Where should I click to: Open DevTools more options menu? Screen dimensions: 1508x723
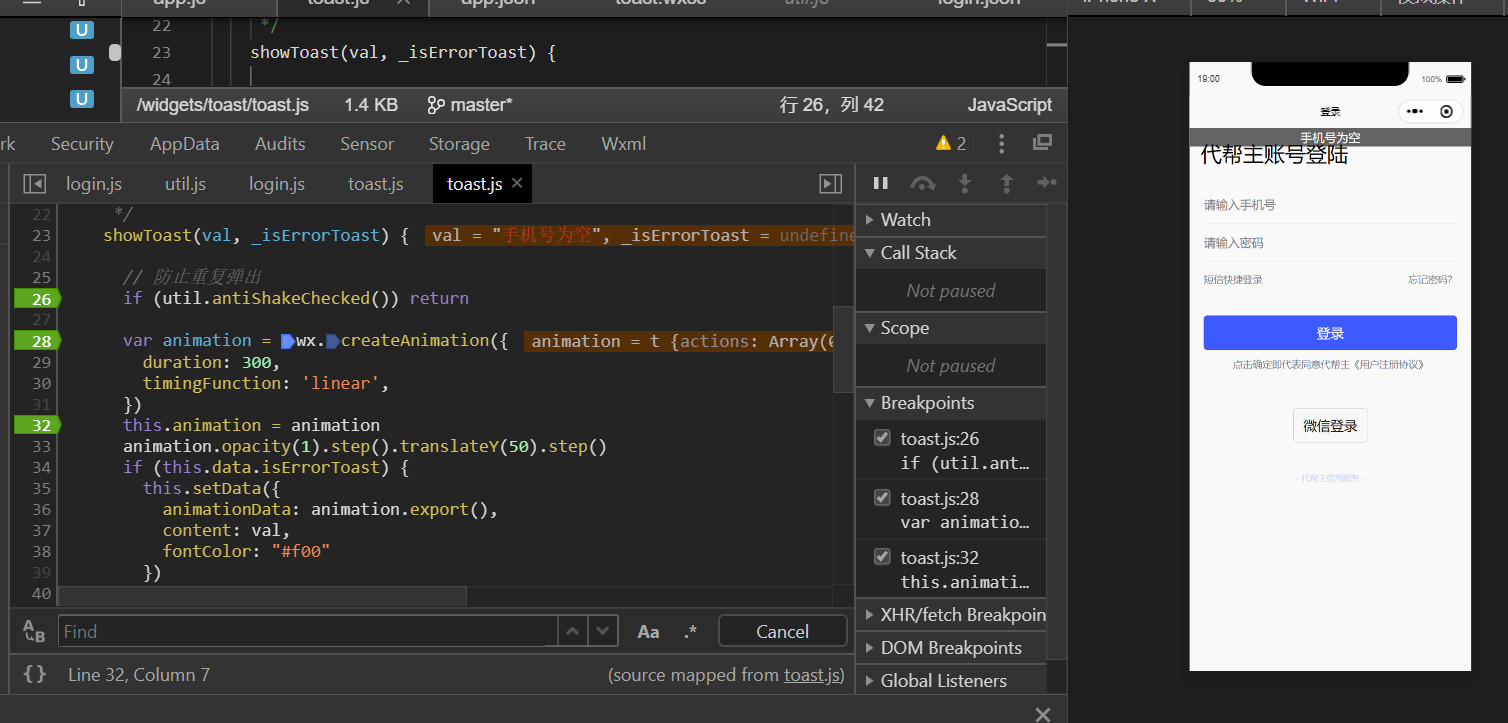1001,144
